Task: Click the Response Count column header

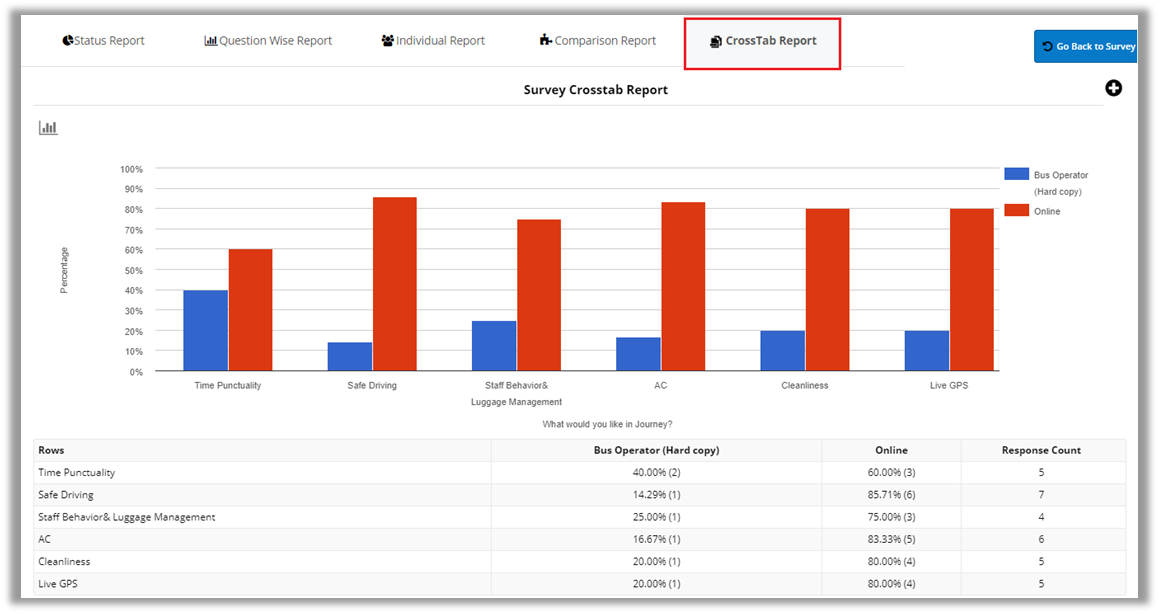Action: tap(1042, 450)
